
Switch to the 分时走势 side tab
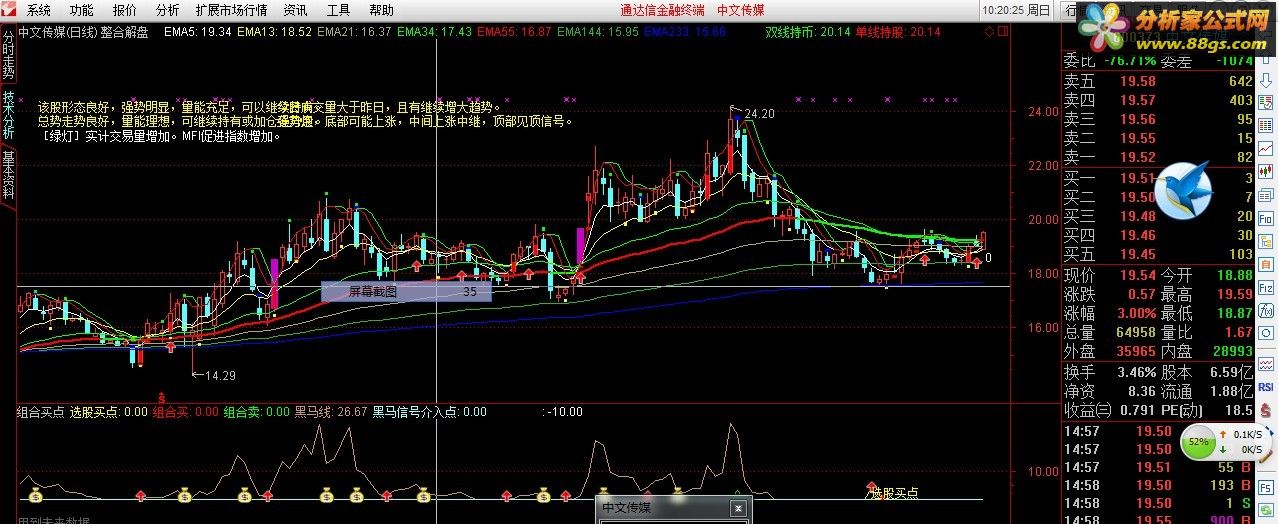[x=8, y=56]
